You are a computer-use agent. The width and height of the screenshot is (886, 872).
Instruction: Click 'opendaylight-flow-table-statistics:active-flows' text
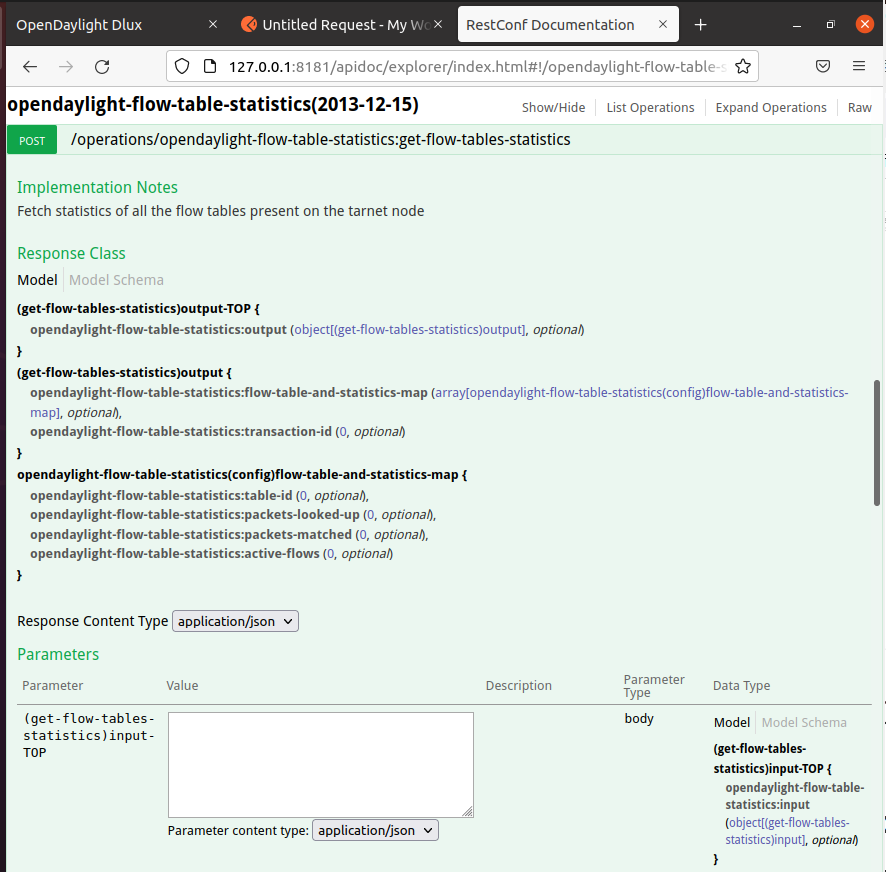(x=175, y=554)
